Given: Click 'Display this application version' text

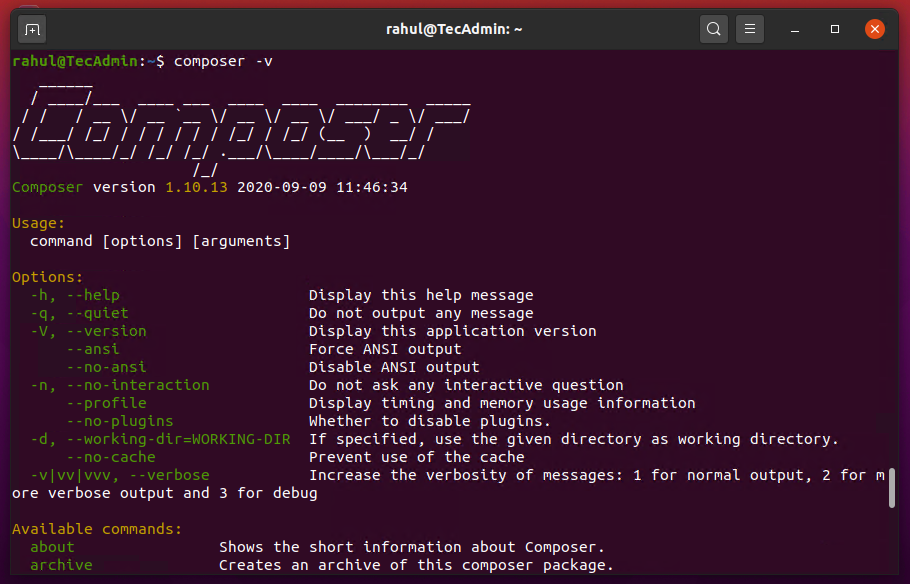Looking at the screenshot, I should 453,331.
